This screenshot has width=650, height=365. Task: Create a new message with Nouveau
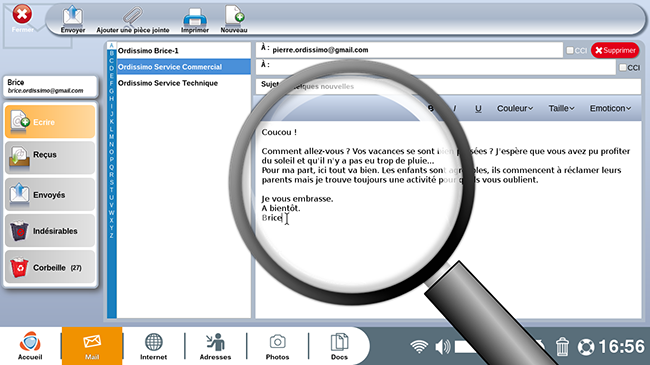pos(234,19)
